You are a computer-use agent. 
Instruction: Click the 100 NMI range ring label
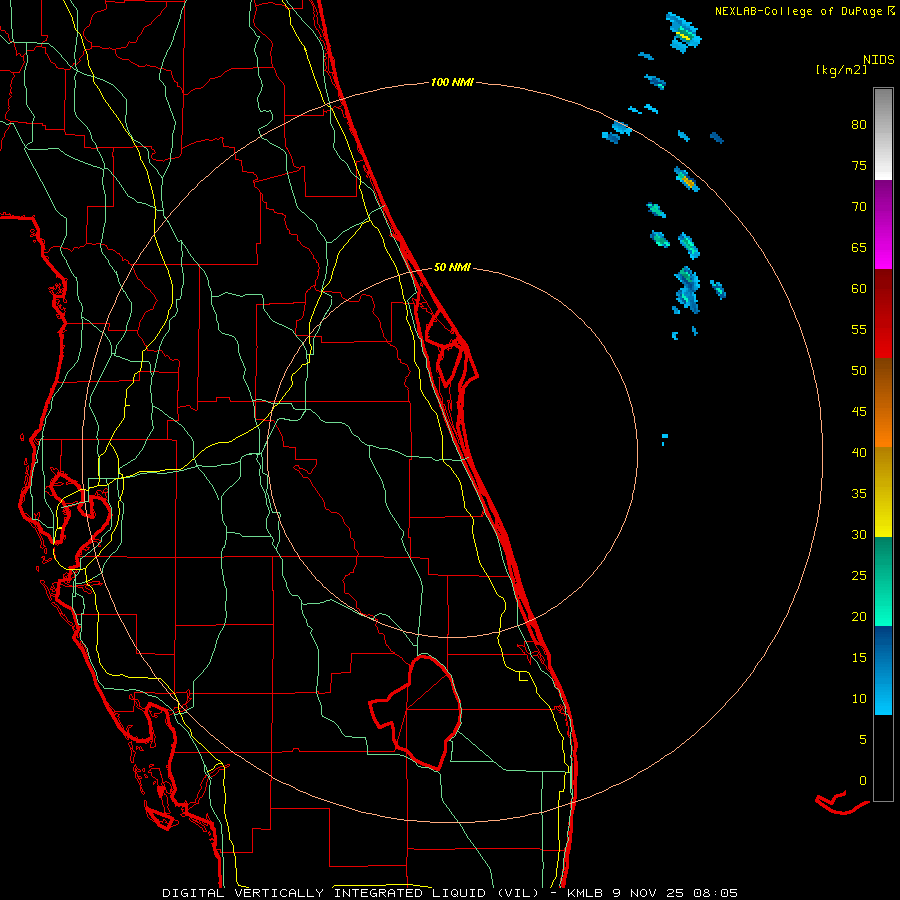pos(452,83)
